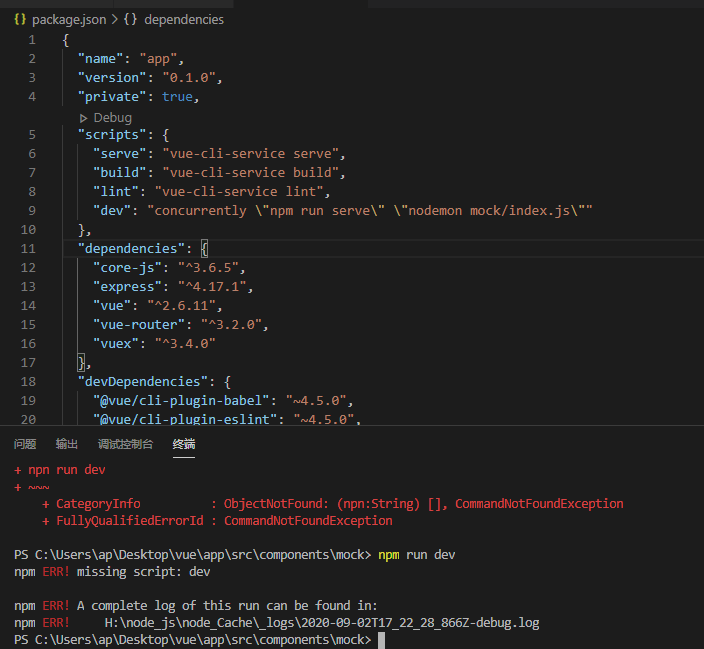
Task: Click line number 5 in the gutter
Action: coord(32,135)
